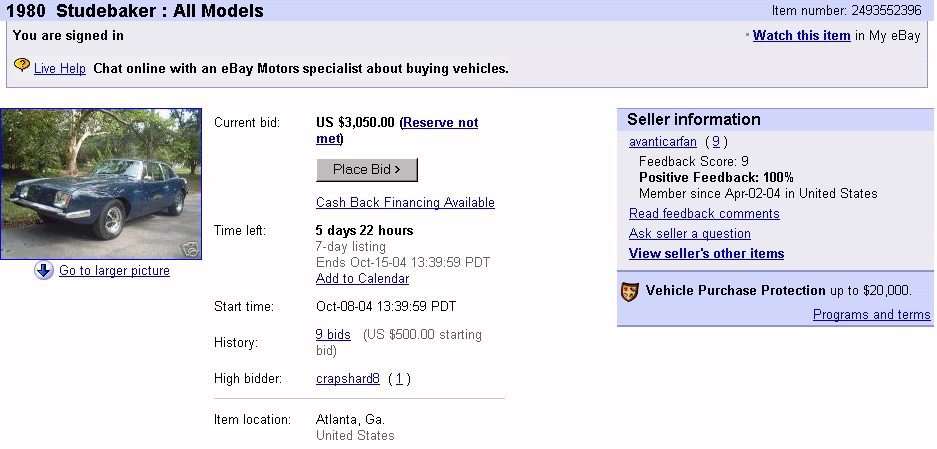Click the Live Help speech bubble icon

pos(22,66)
